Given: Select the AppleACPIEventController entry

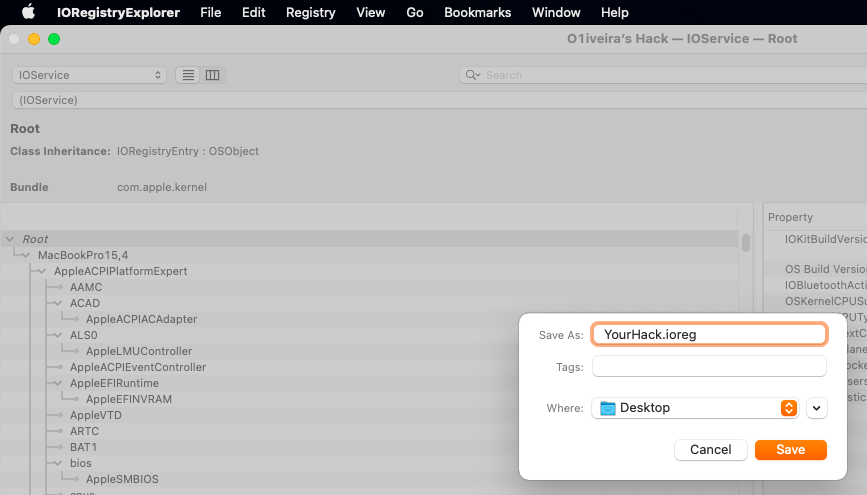Looking at the screenshot, I should pos(138,367).
